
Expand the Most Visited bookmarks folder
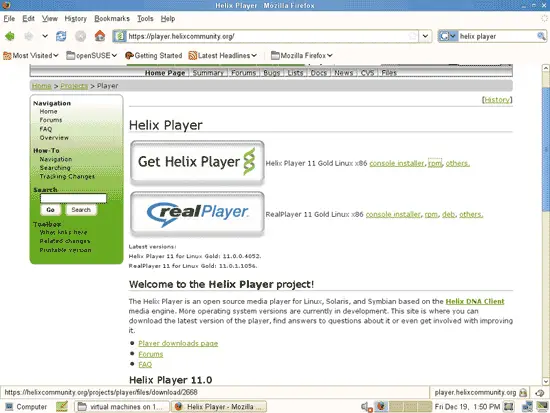pyautogui.click(x=31, y=55)
